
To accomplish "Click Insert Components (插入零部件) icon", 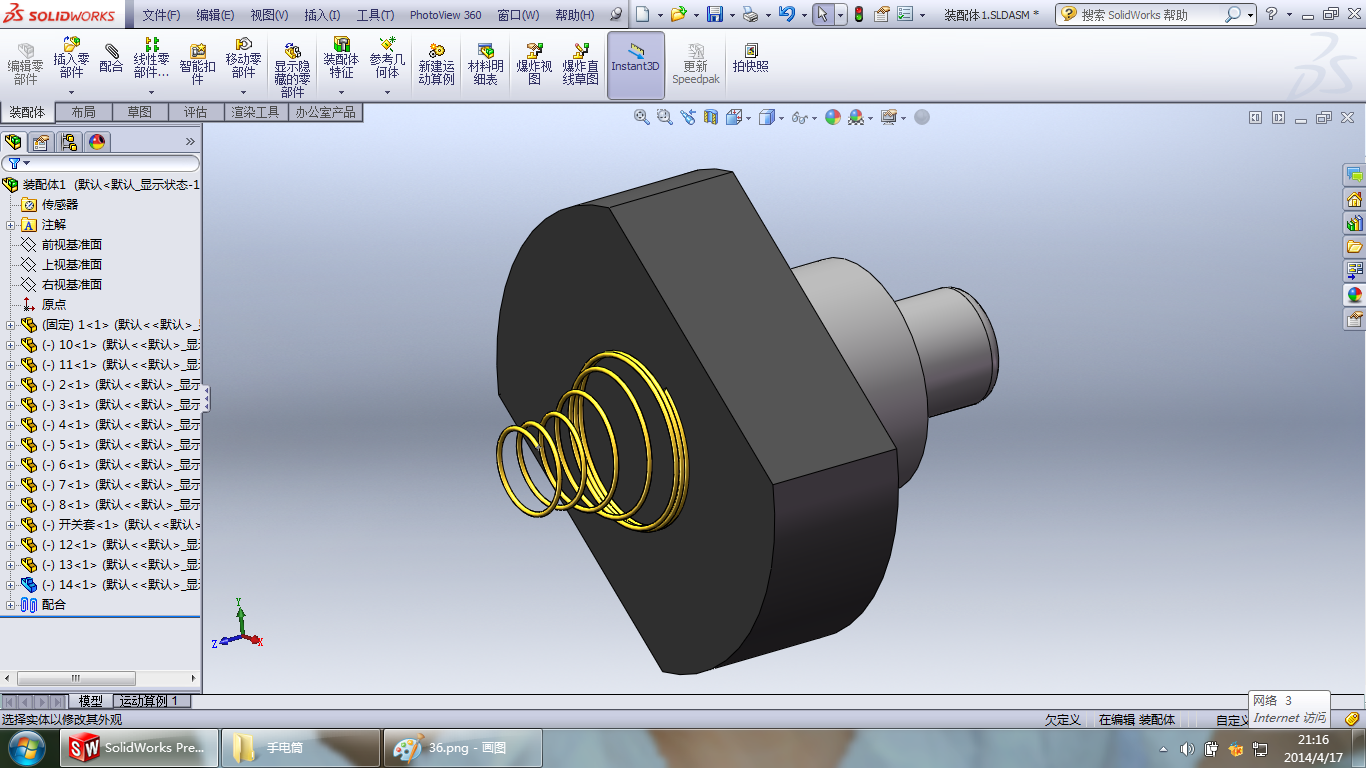I will point(71,45).
